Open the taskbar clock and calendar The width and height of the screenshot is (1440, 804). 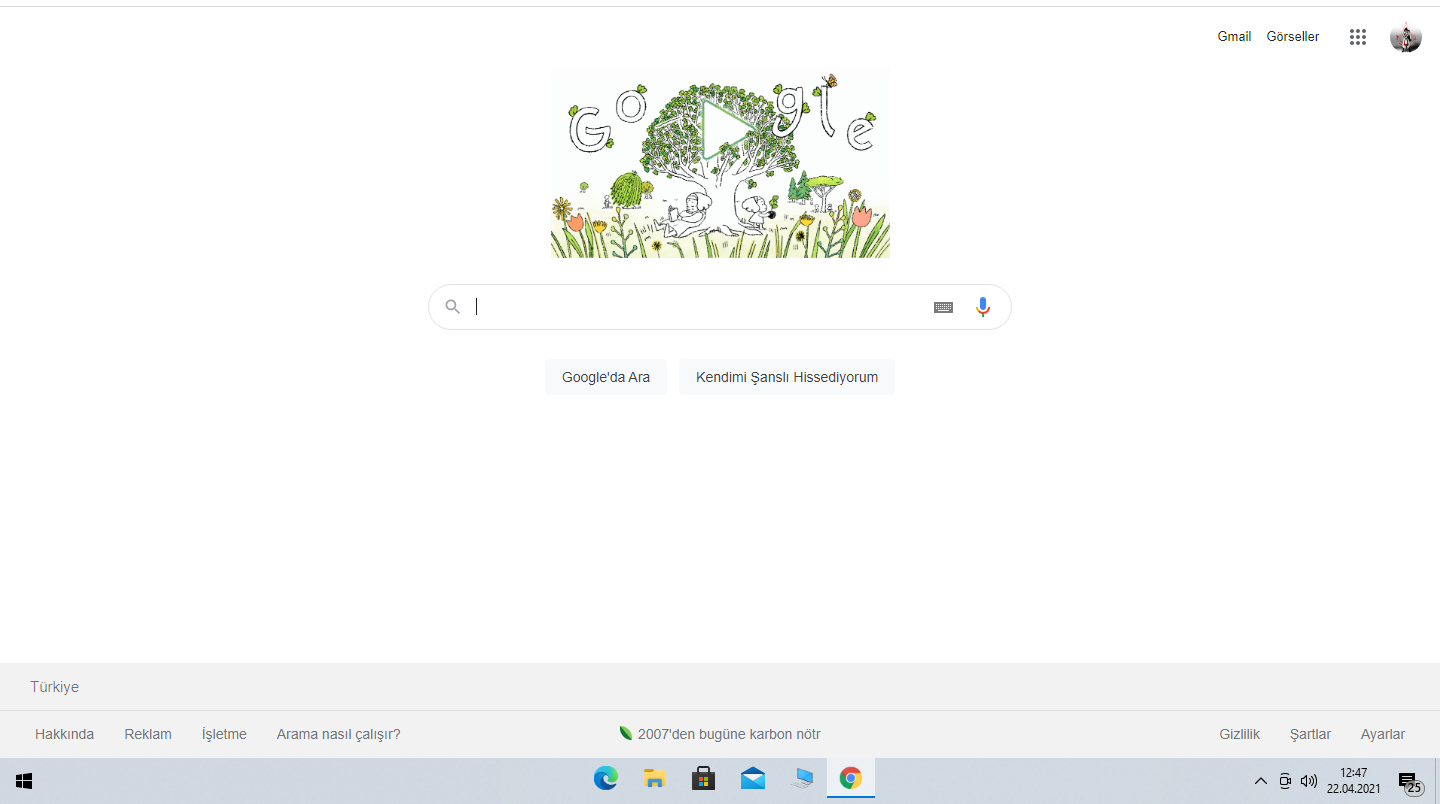point(1354,781)
